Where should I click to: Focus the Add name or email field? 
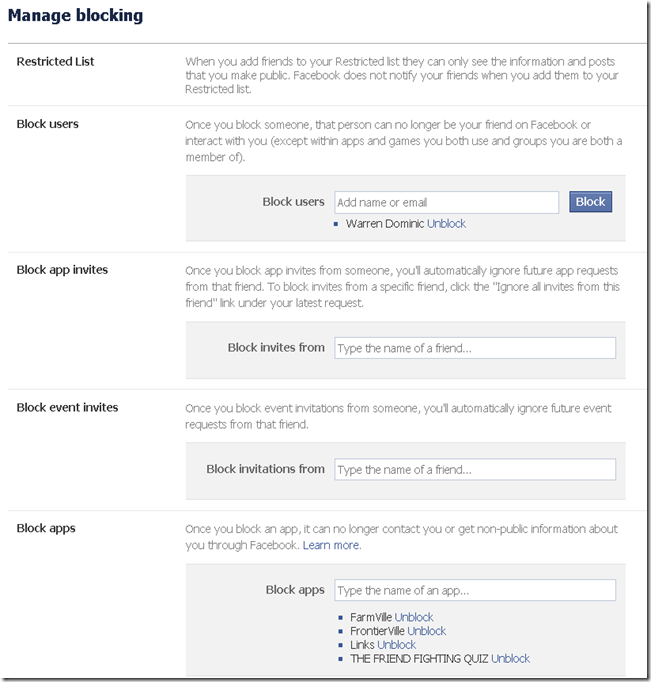click(x=446, y=202)
